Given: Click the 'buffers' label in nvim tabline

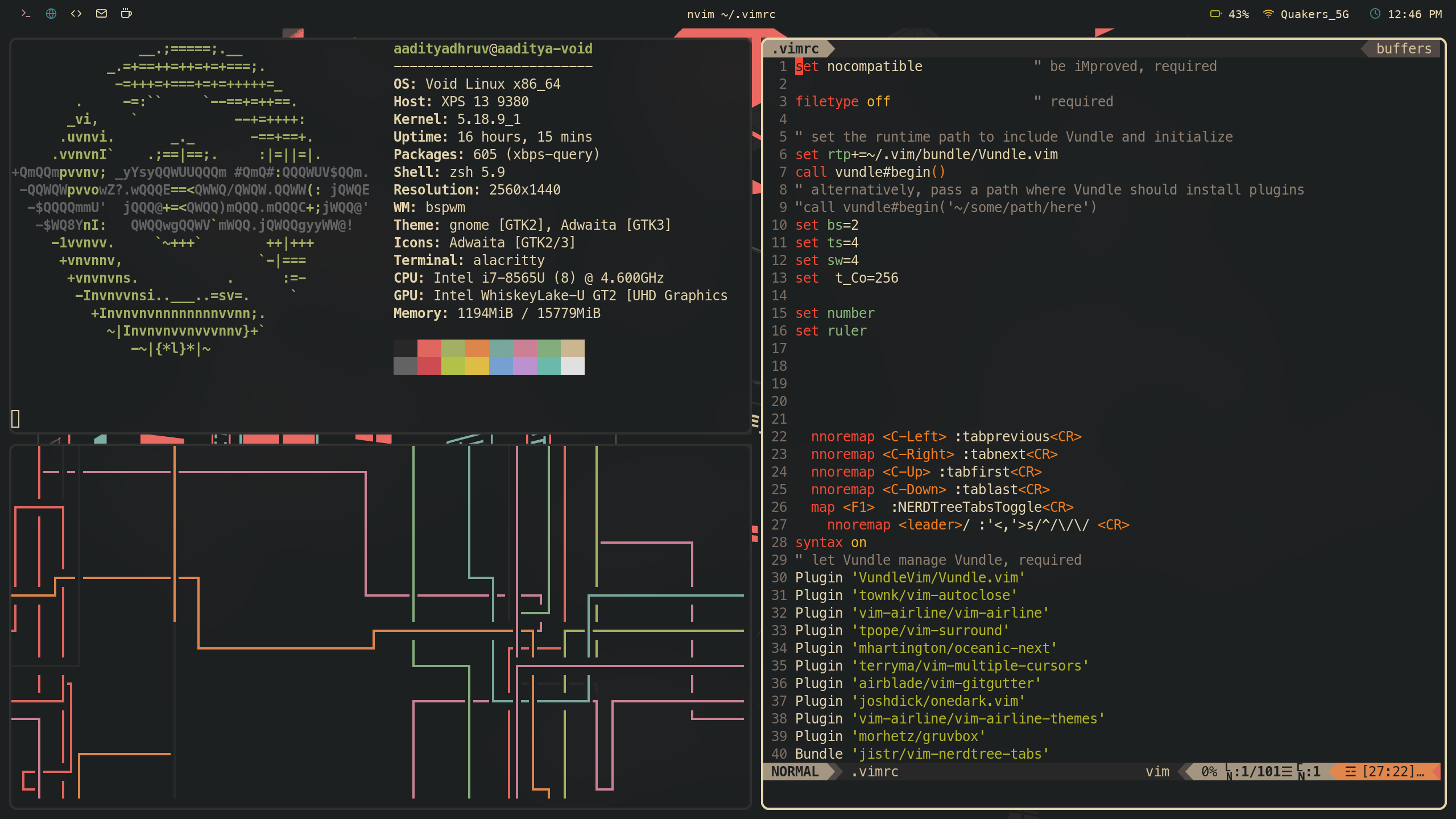Looking at the screenshot, I should click(1404, 49).
